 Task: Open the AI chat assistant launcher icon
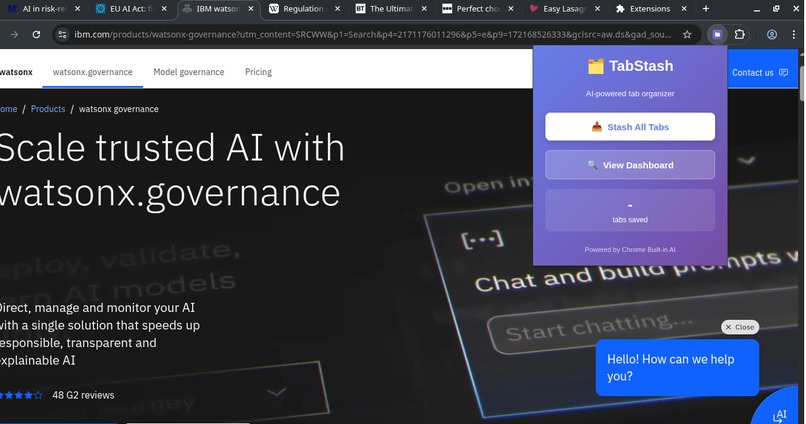point(780,415)
